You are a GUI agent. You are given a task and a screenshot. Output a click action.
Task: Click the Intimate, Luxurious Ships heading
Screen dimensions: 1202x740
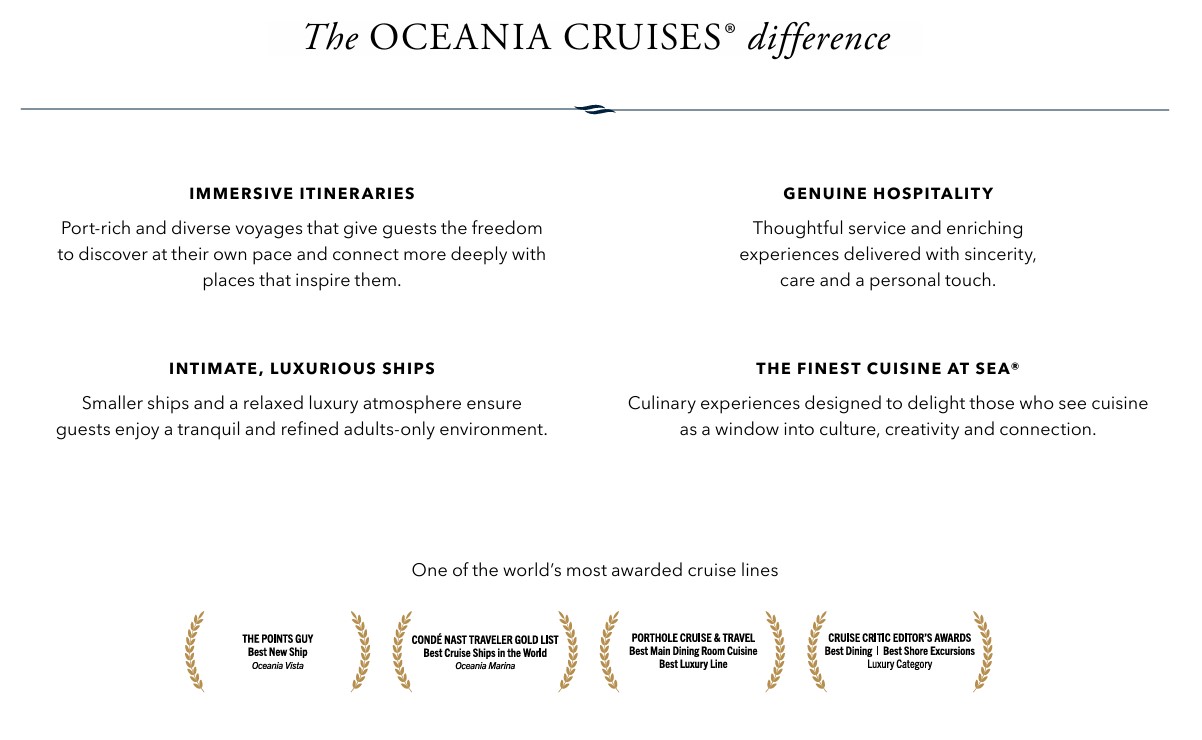[302, 369]
